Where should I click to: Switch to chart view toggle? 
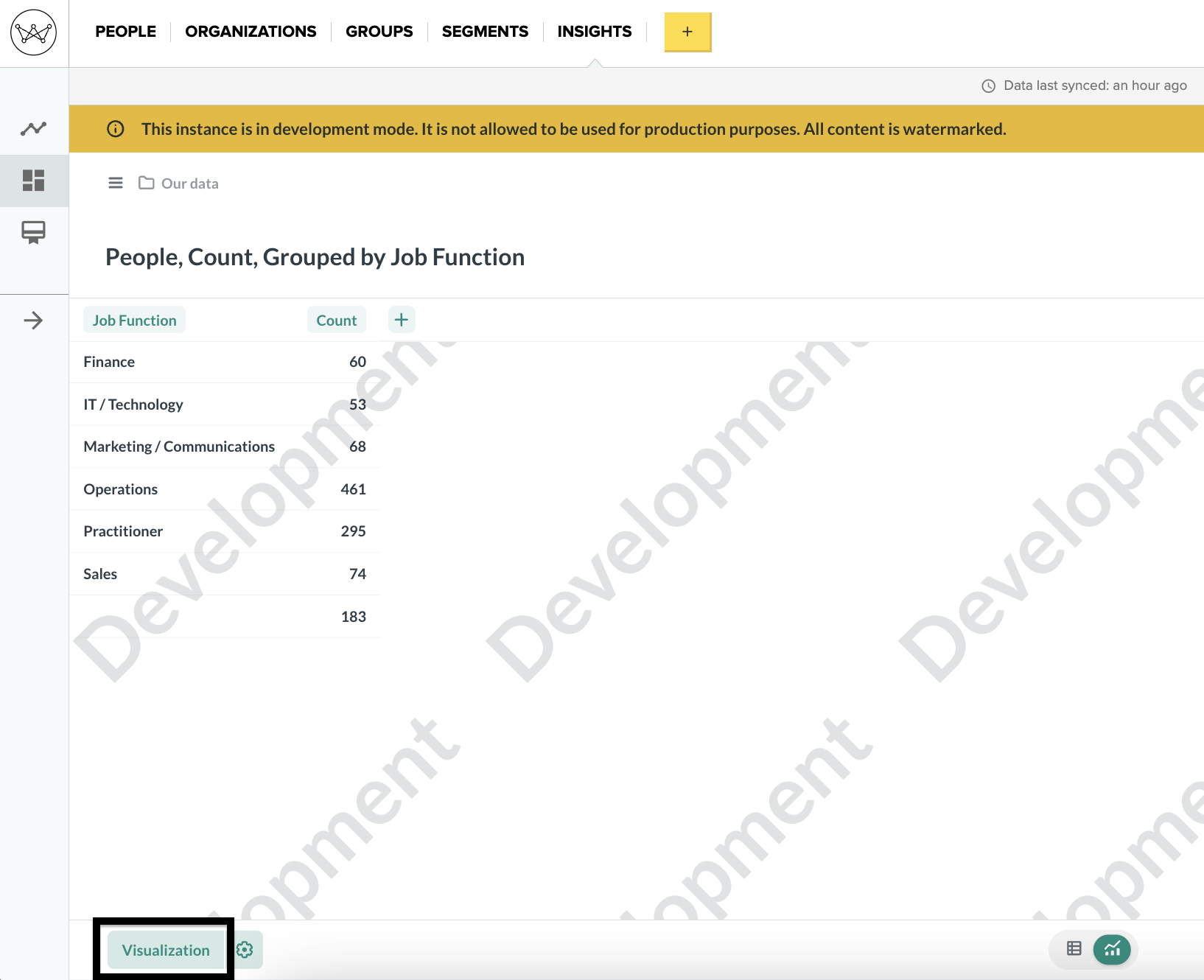click(1112, 949)
